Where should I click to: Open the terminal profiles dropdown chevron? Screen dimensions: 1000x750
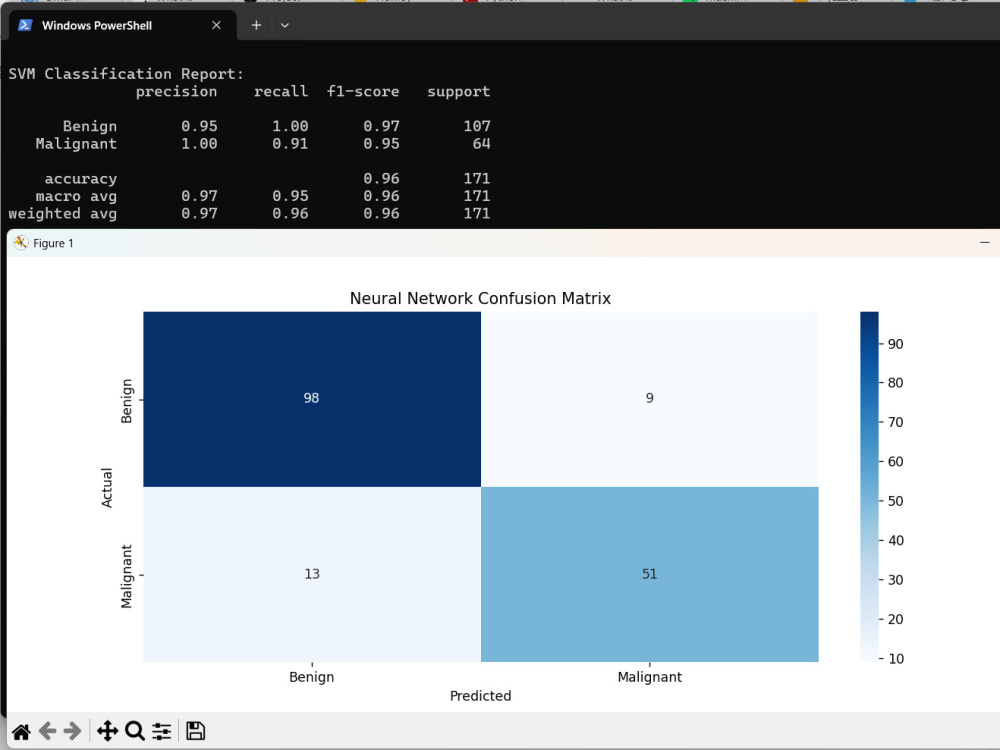pyautogui.click(x=285, y=26)
